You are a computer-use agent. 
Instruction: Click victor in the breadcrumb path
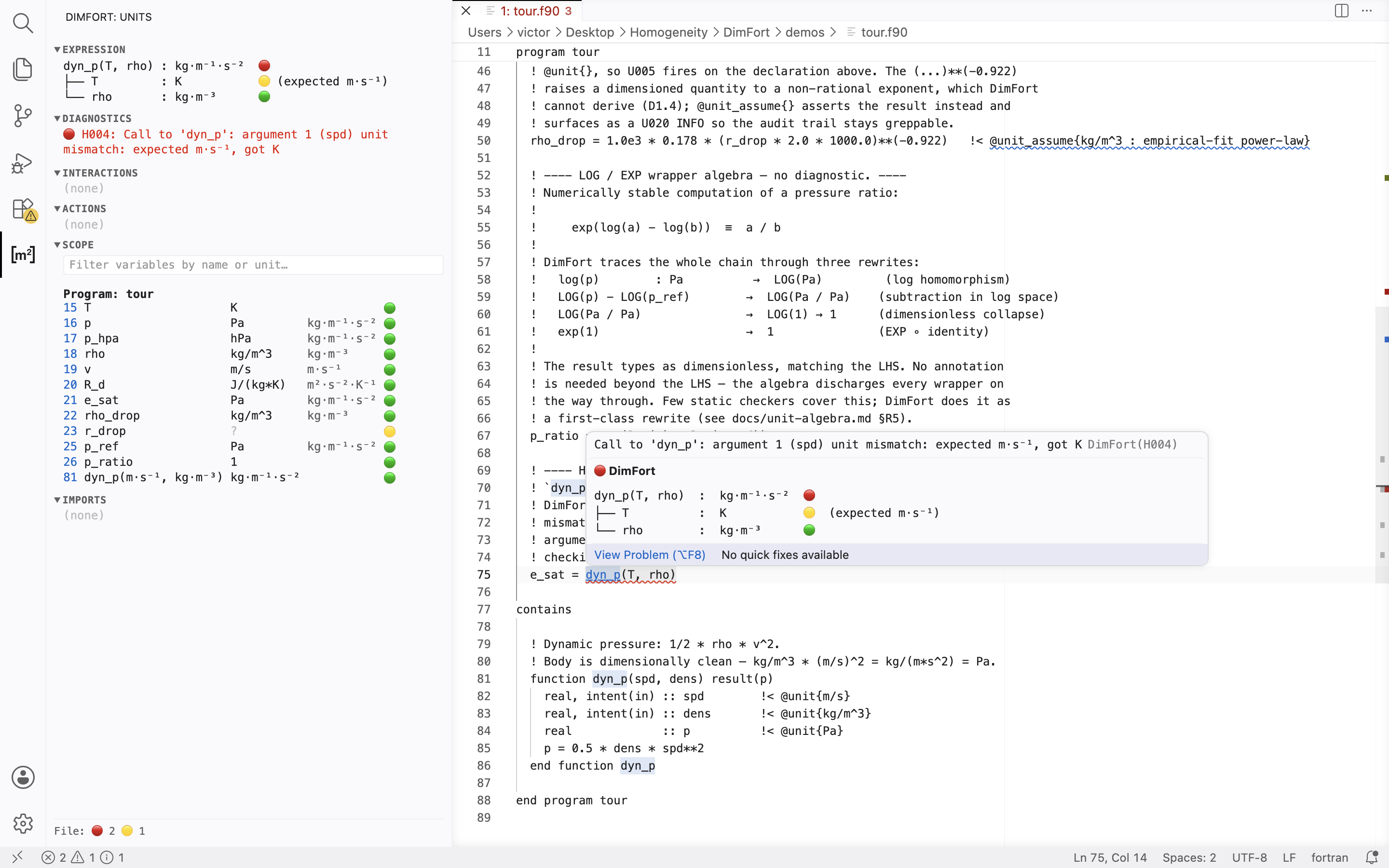[533, 32]
